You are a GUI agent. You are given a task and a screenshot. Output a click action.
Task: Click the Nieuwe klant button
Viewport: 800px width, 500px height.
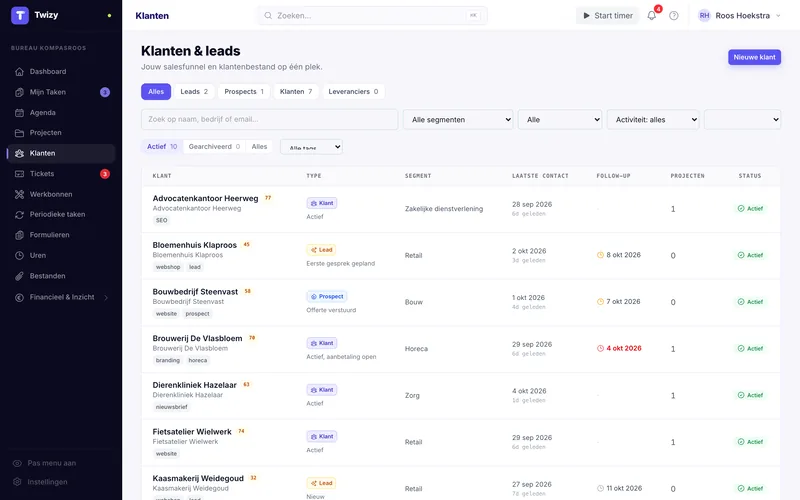coord(754,57)
